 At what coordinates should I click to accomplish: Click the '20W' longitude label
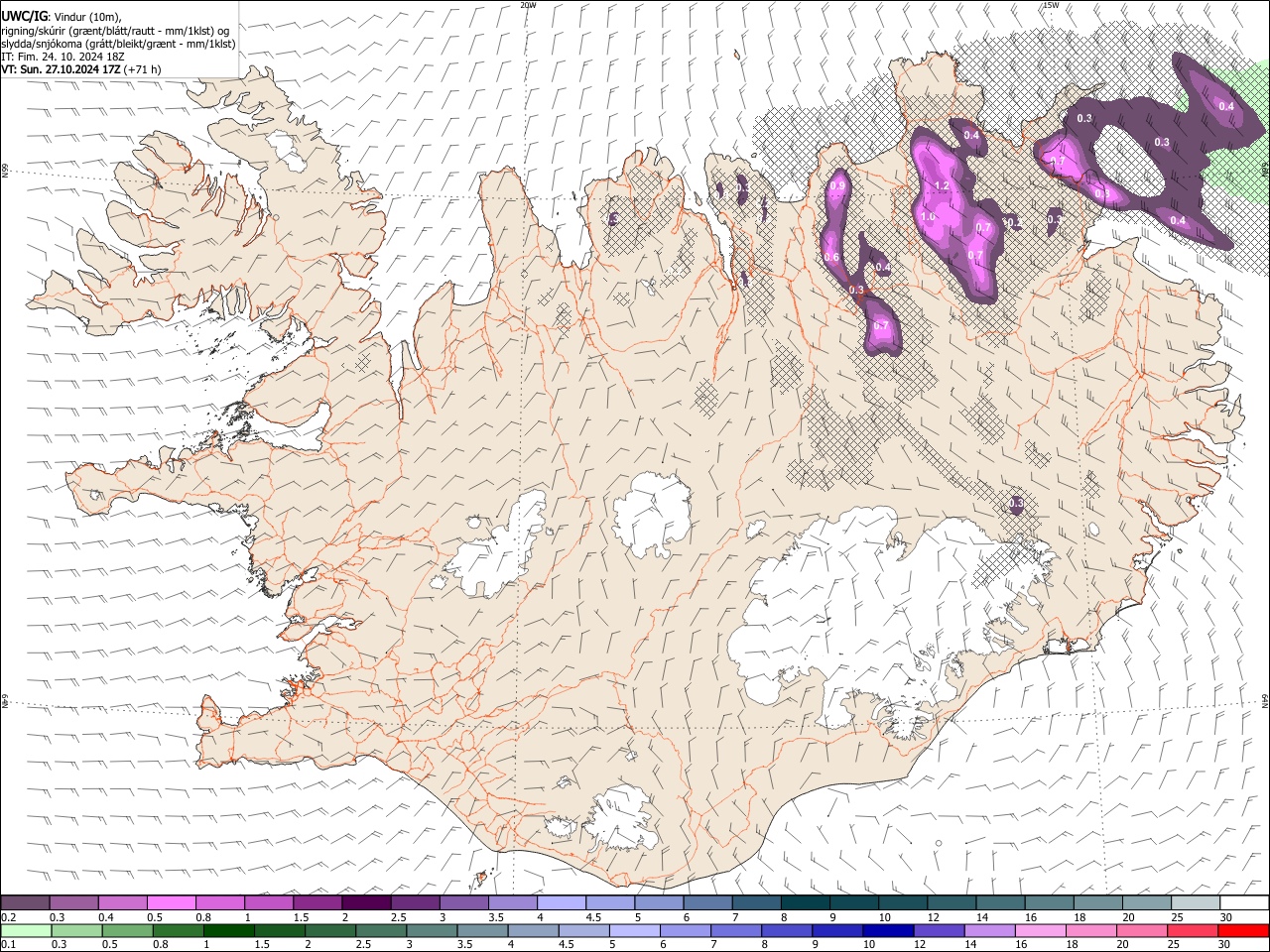[529, 5]
